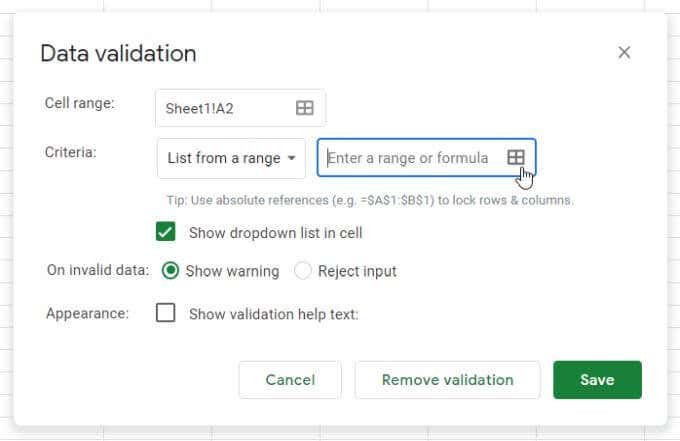Choose the Reject input radio button

(x=303, y=271)
